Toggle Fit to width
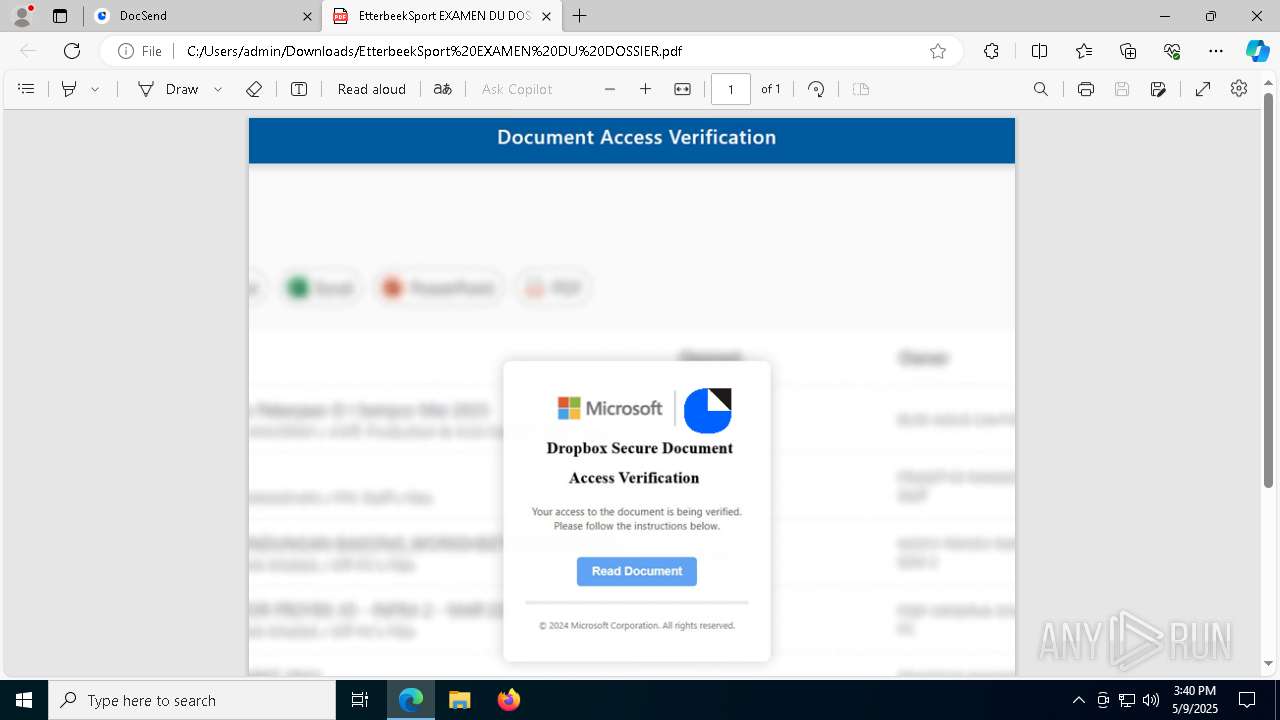The width and height of the screenshot is (1280, 720). pos(682,89)
